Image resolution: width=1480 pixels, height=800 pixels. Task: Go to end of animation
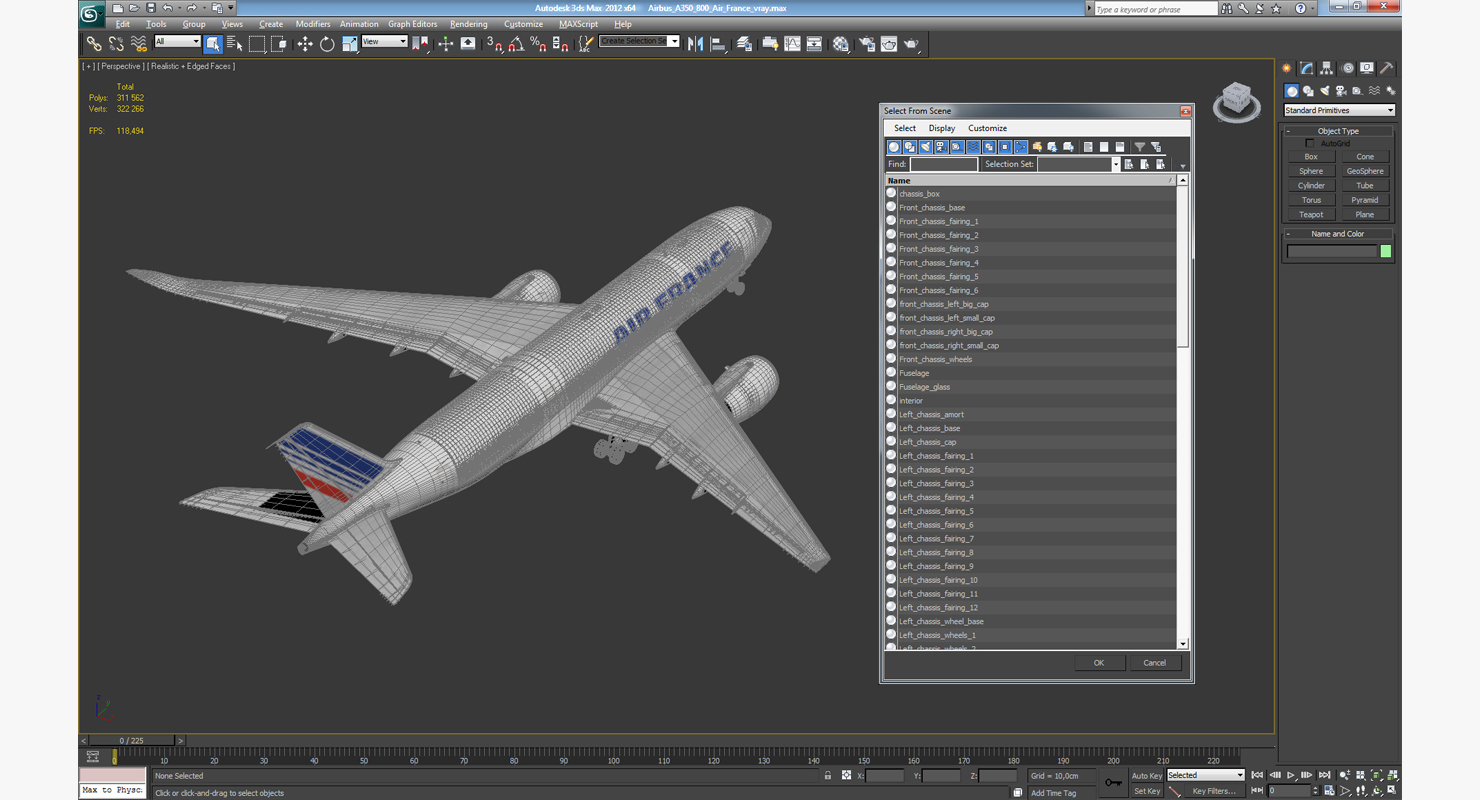(x=1324, y=775)
